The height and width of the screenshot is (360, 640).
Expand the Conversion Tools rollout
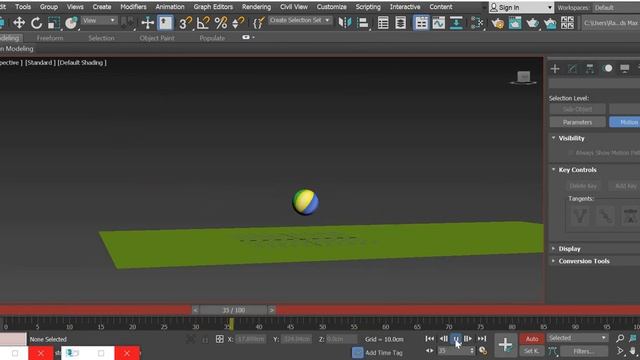584,261
